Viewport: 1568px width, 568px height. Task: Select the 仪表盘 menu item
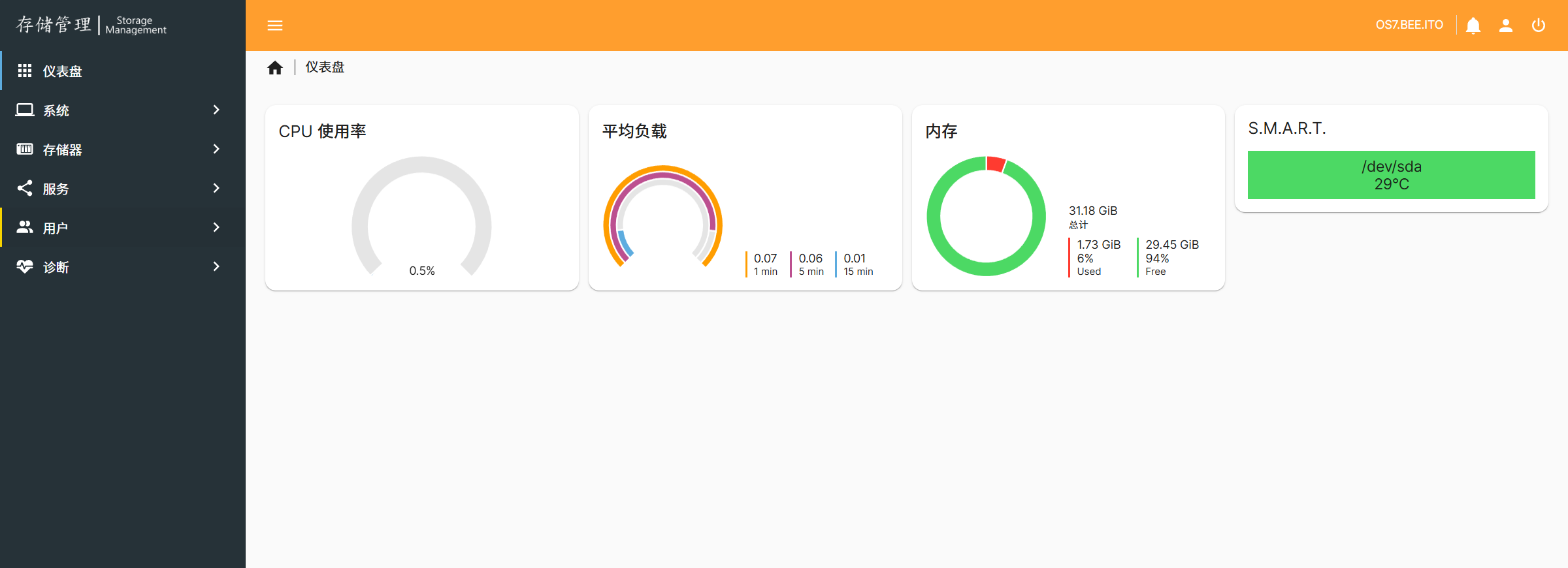(63, 71)
